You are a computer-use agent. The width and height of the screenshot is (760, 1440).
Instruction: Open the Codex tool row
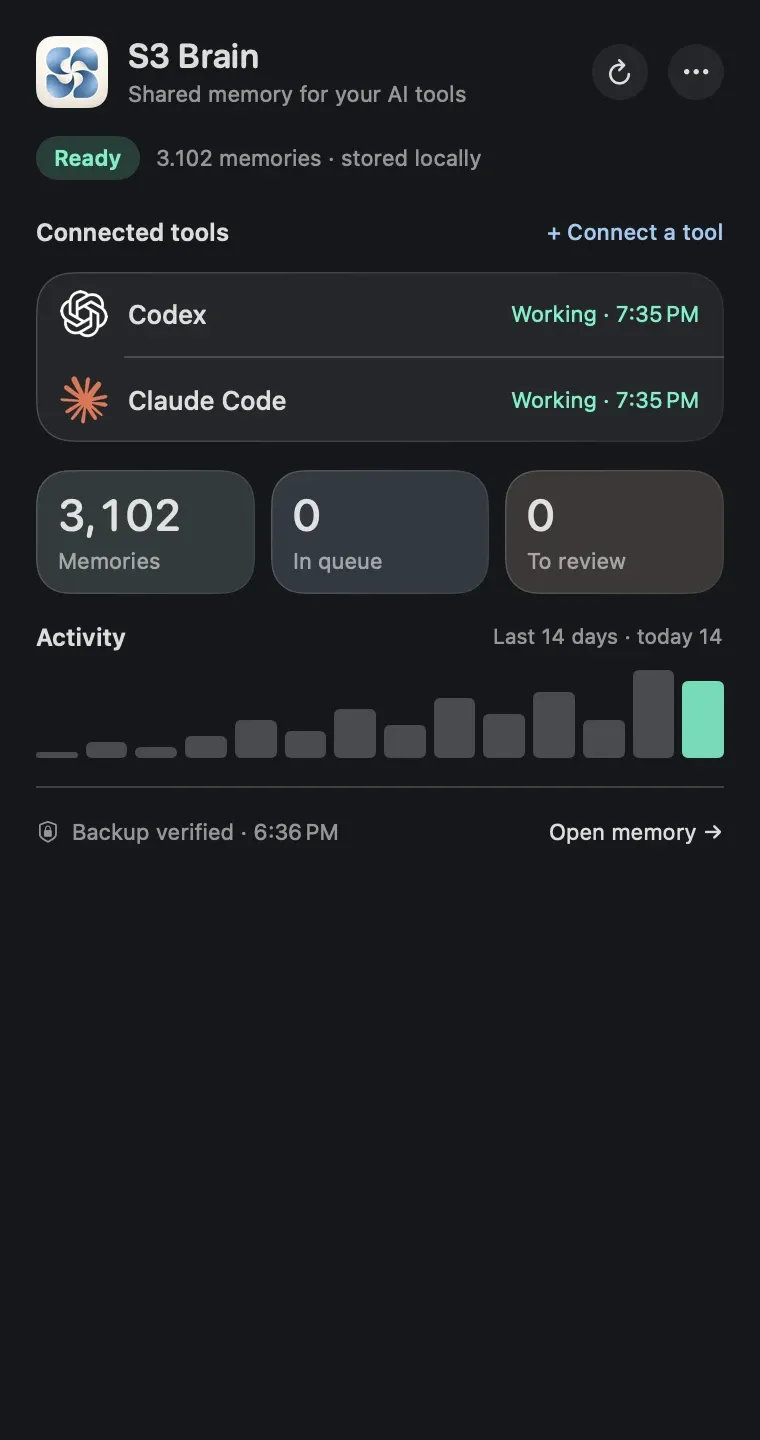380,314
